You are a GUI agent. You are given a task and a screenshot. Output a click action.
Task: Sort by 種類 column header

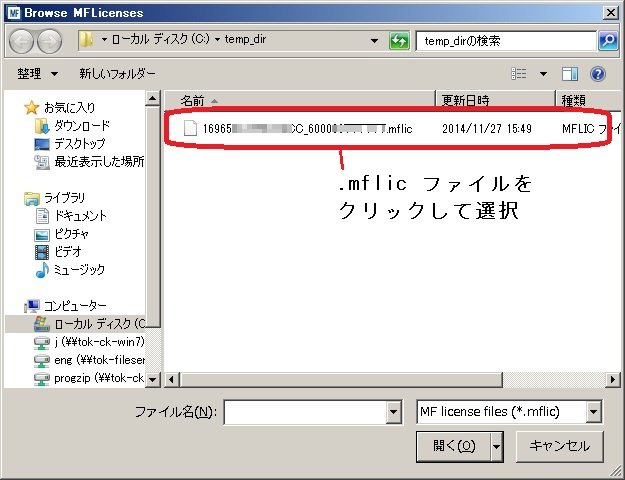[x=589, y=100]
